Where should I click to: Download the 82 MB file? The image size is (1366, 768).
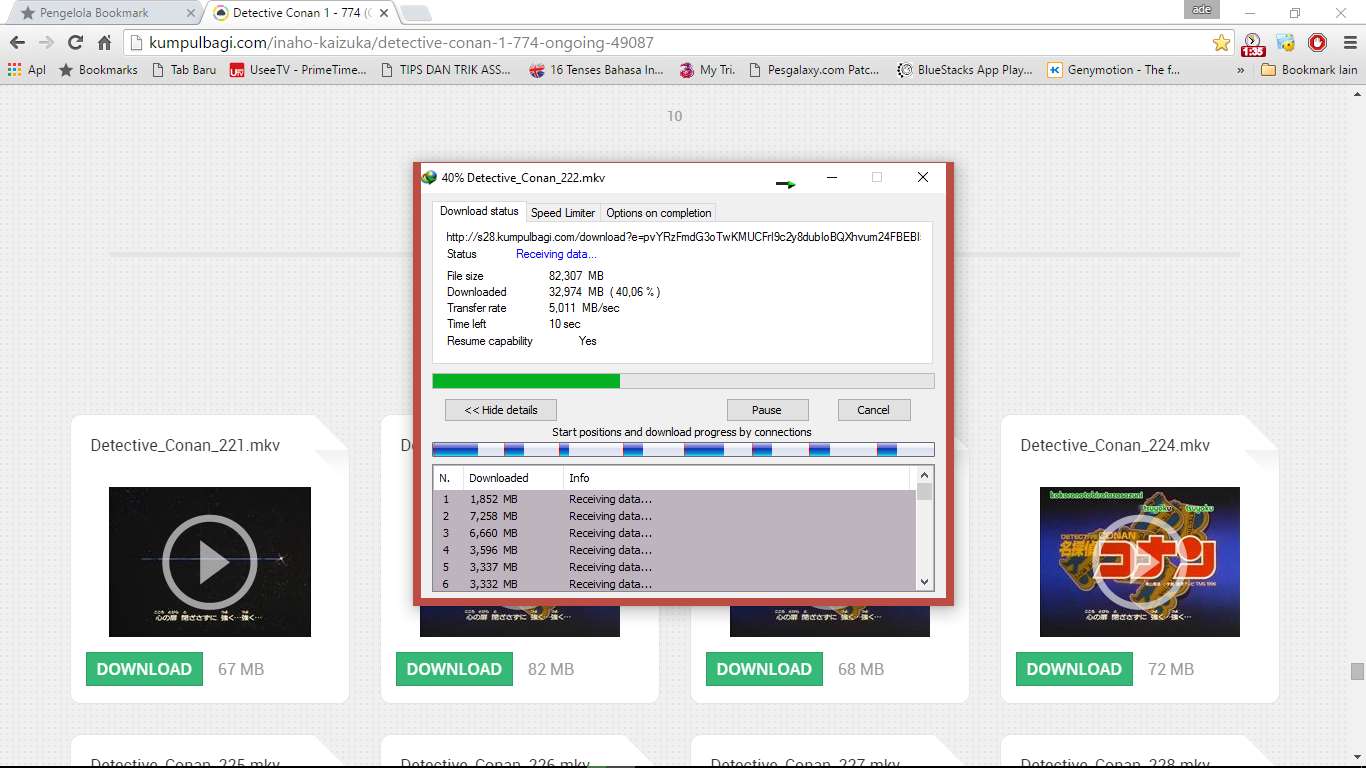coord(454,669)
